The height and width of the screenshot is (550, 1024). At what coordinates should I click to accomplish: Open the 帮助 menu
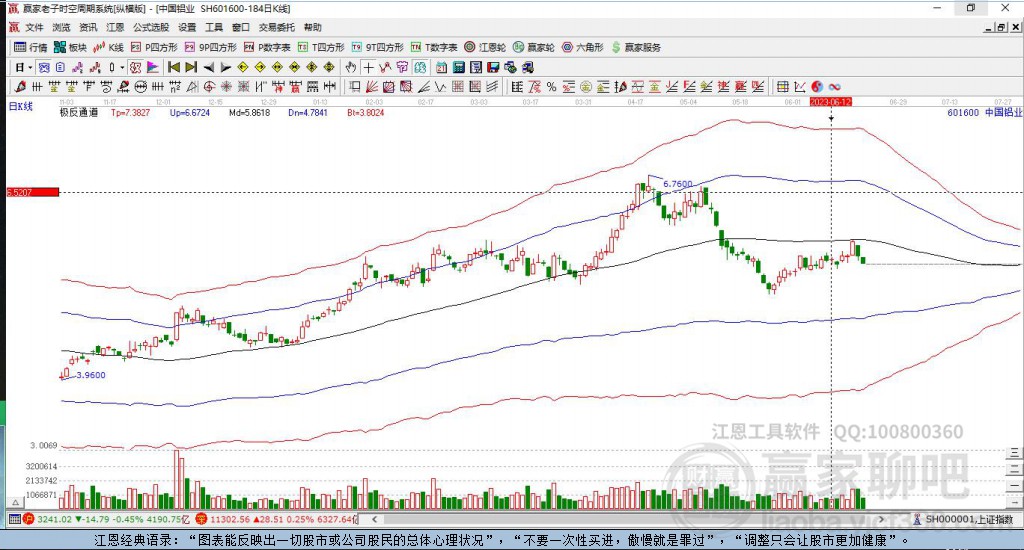click(x=313, y=27)
